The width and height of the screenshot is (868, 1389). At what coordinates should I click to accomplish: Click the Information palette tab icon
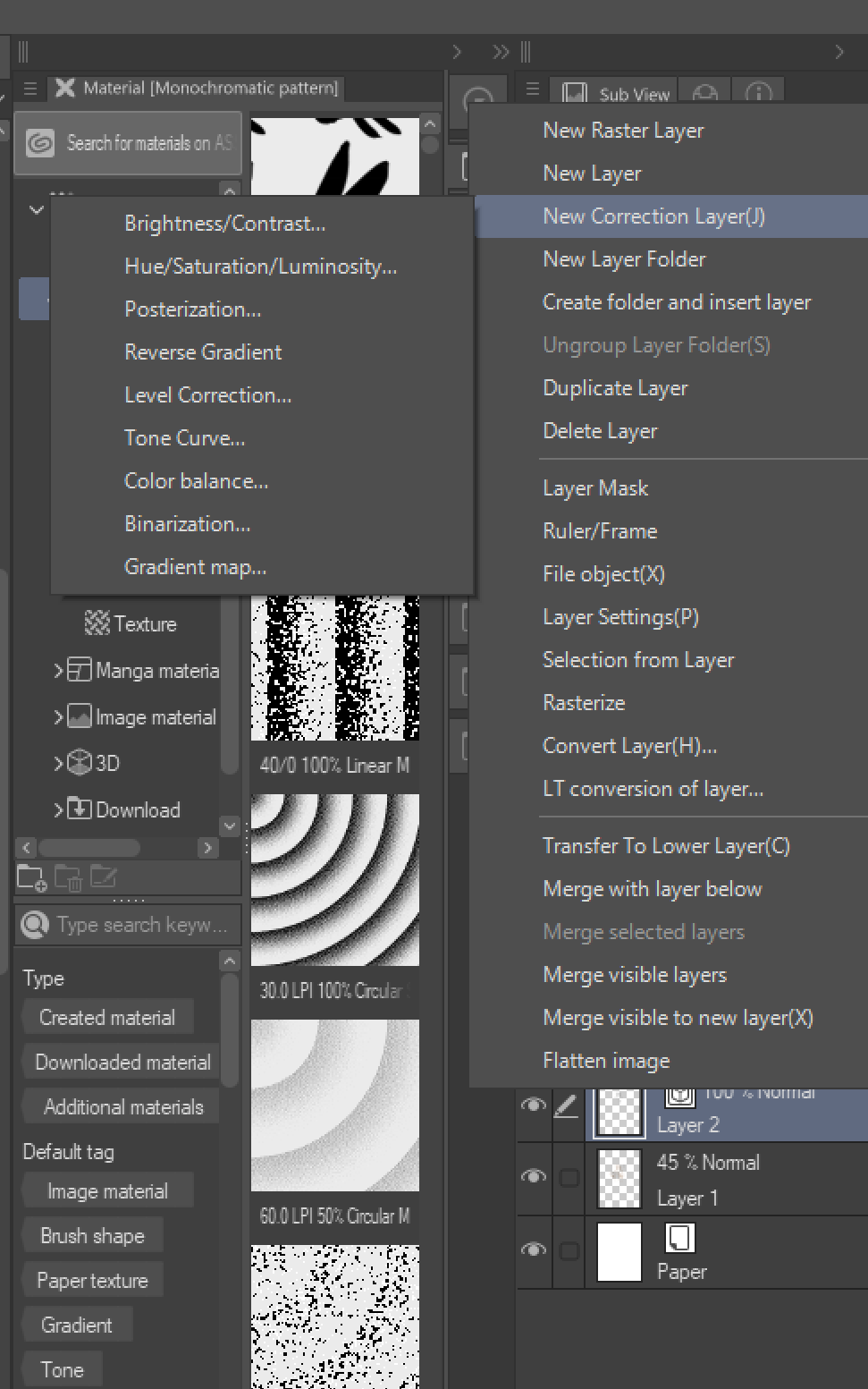[758, 93]
